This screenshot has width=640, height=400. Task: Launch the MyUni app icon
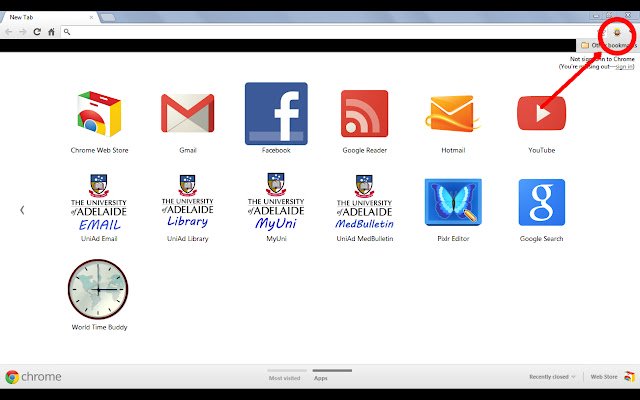[276, 201]
